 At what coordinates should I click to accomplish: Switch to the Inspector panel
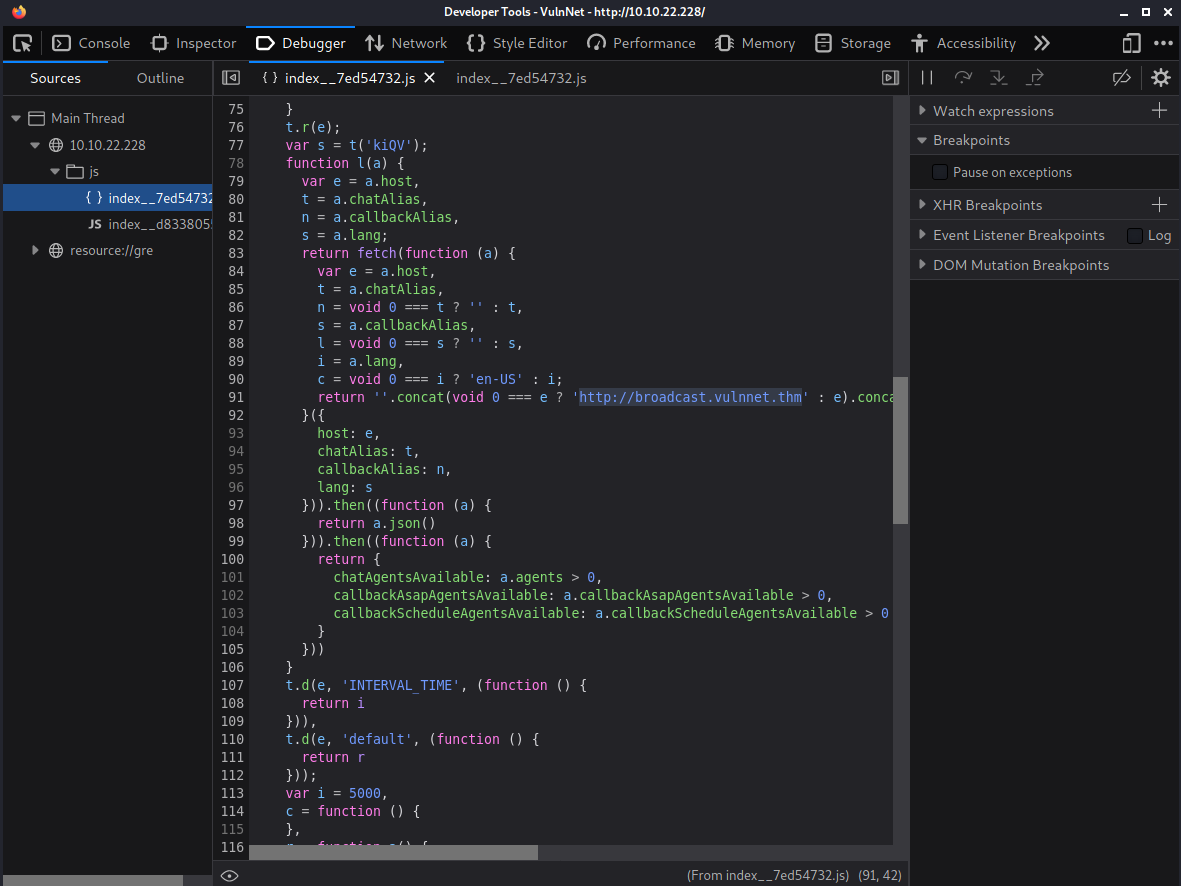pos(194,43)
